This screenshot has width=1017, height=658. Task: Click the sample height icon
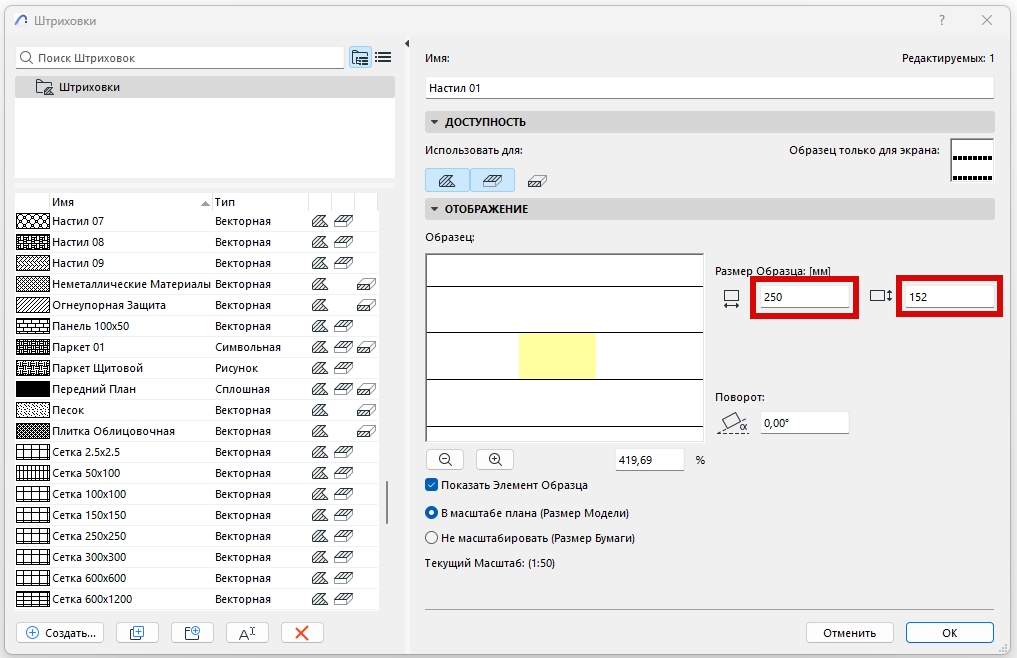click(x=881, y=296)
